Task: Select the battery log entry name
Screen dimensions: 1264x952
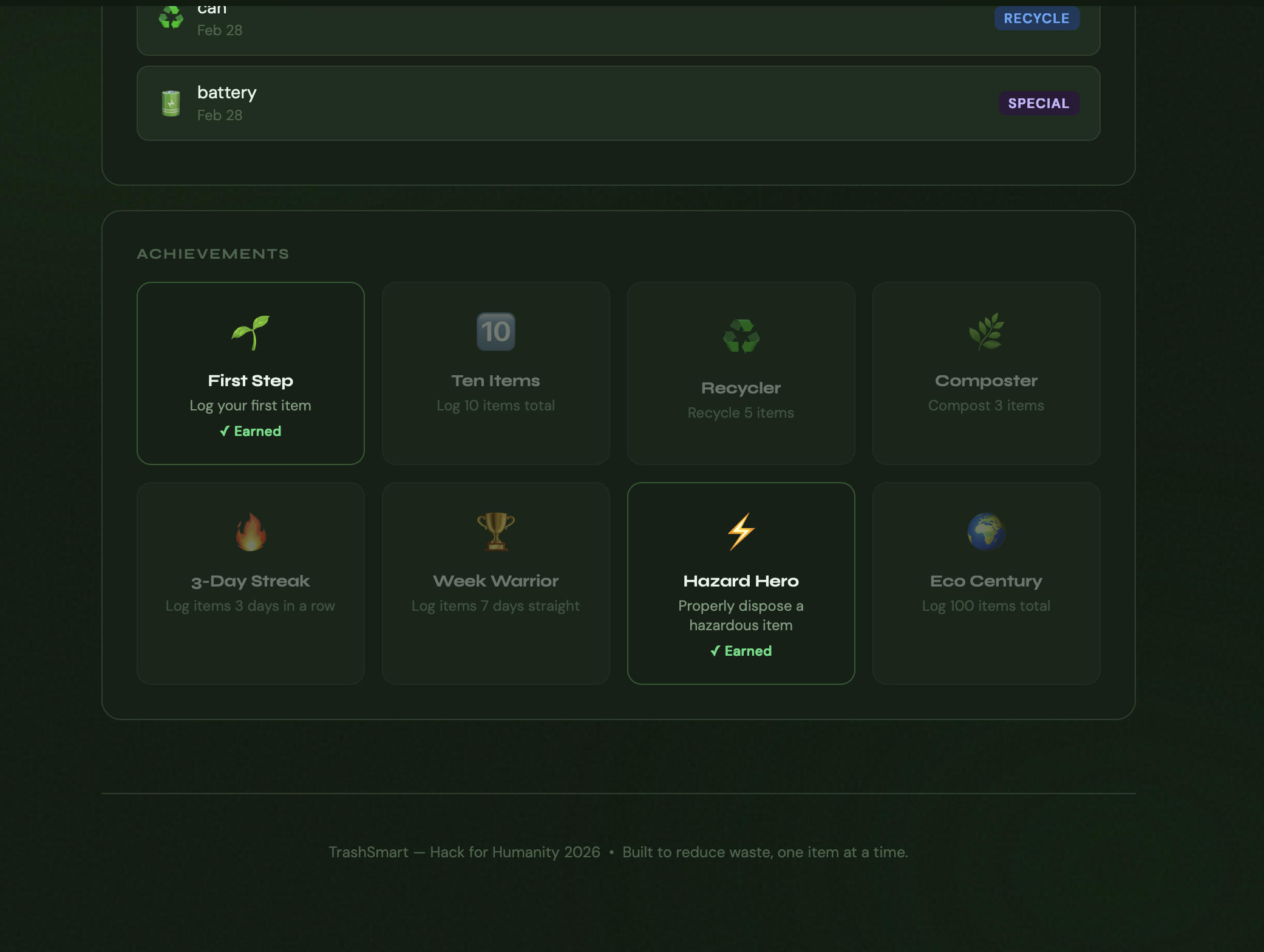Action: (x=226, y=92)
